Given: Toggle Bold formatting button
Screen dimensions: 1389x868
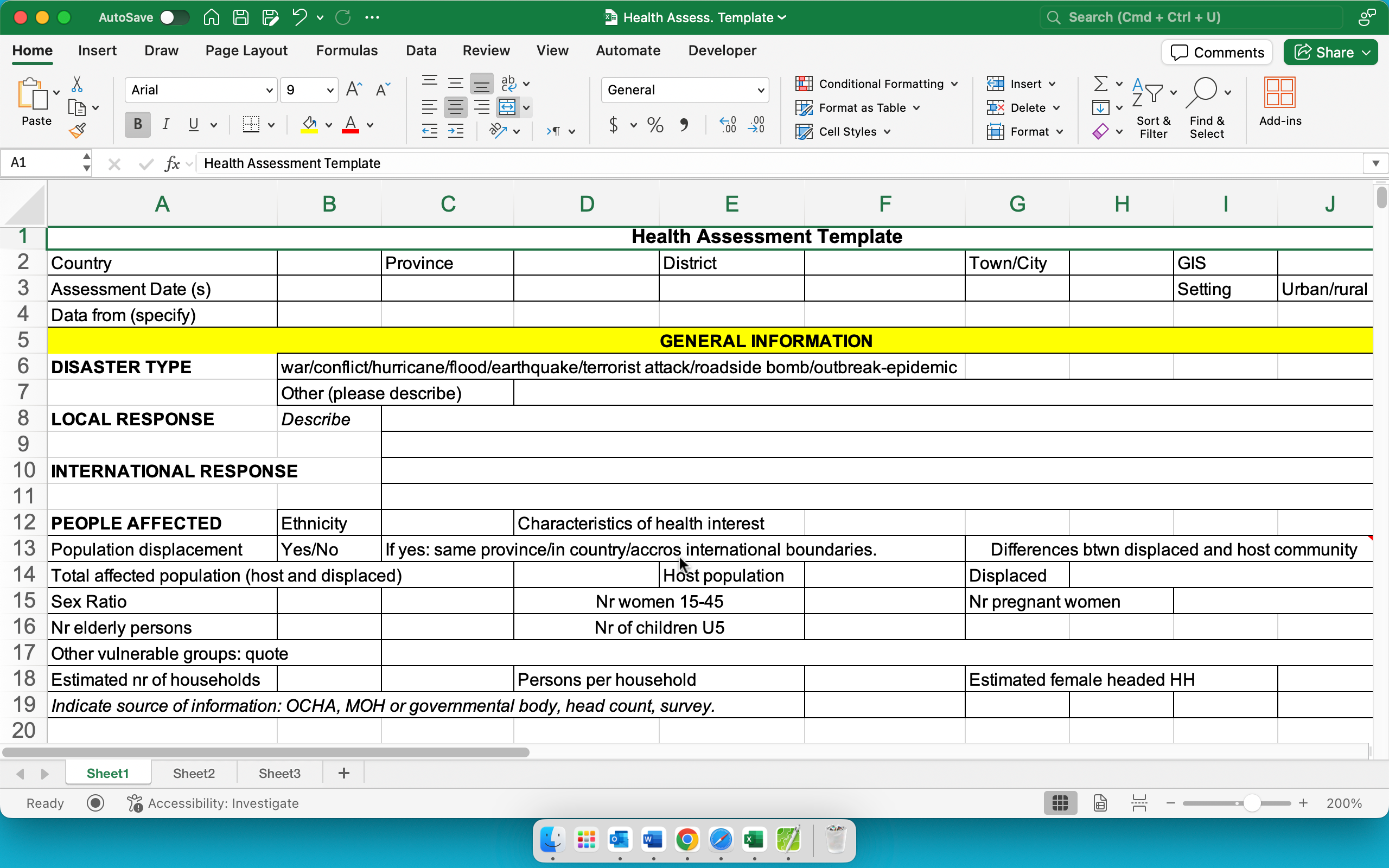Looking at the screenshot, I should [138, 125].
